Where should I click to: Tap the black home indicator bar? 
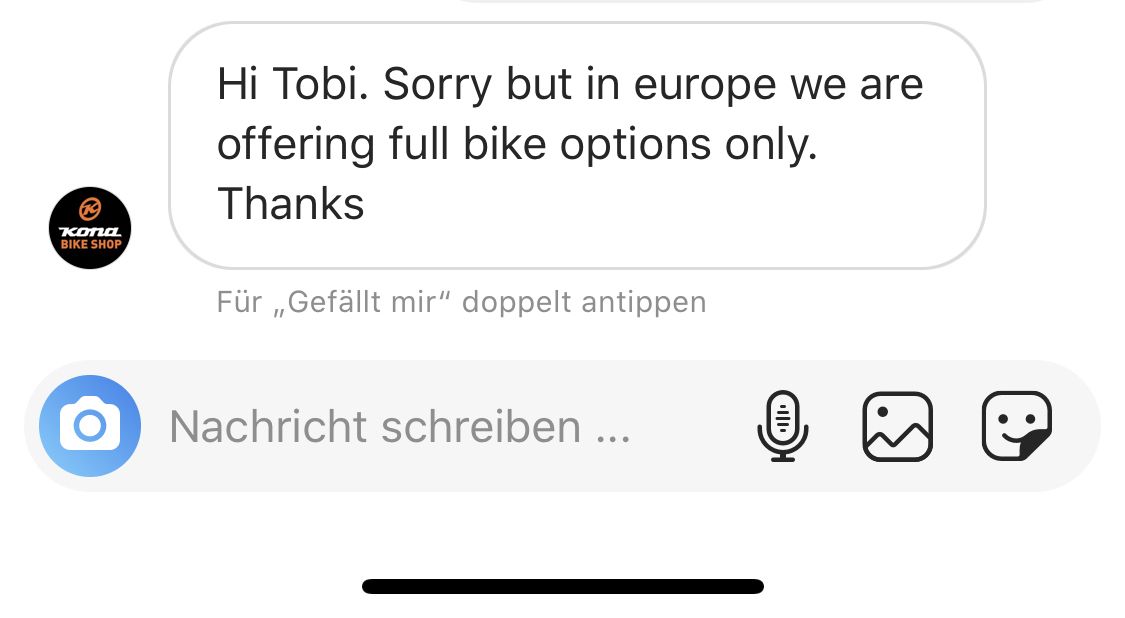562,586
